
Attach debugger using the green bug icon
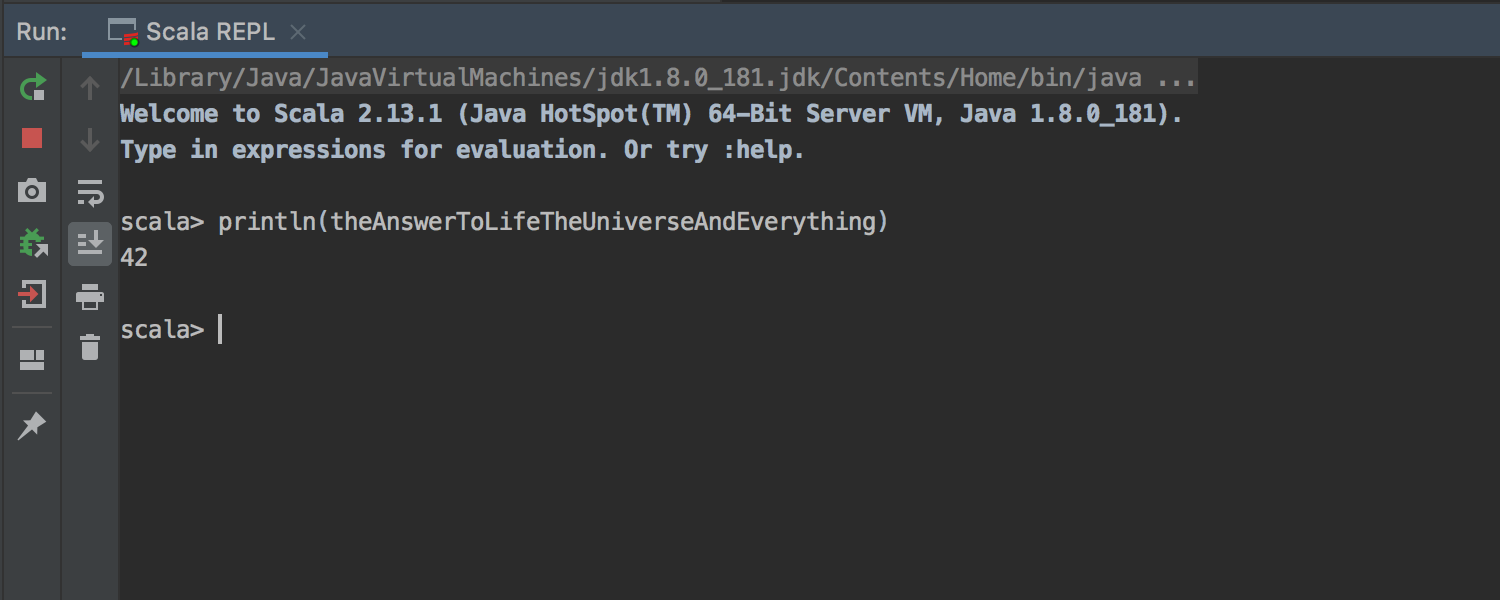tap(32, 242)
